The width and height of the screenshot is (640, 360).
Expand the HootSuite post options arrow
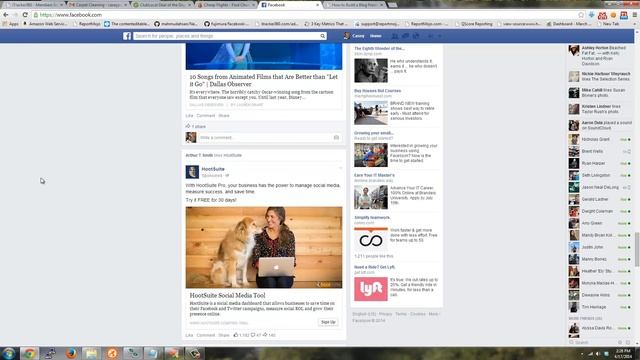340,168
